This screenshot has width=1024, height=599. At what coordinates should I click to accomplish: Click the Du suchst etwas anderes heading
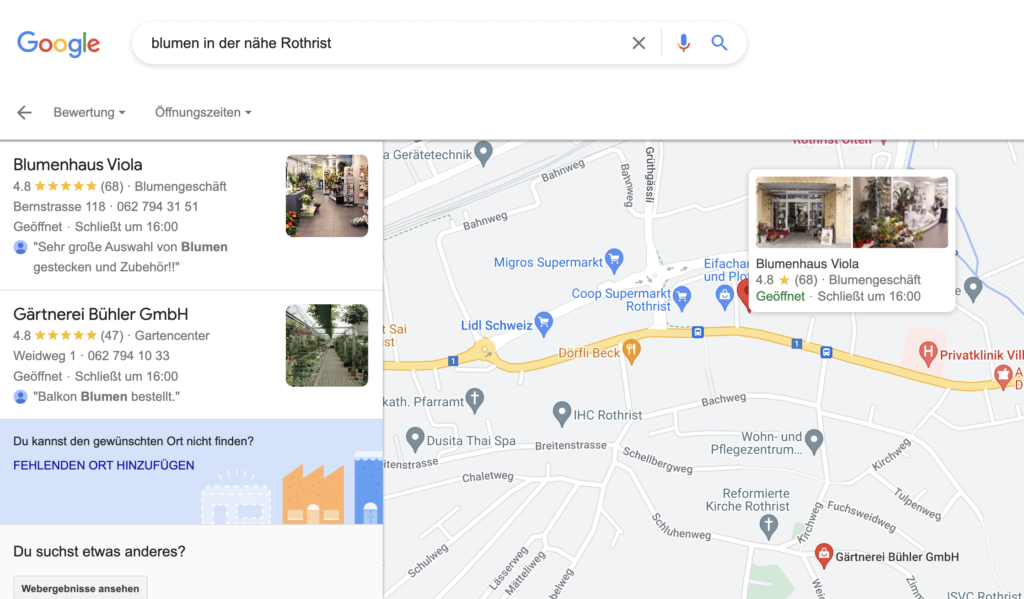coord(99,551)
